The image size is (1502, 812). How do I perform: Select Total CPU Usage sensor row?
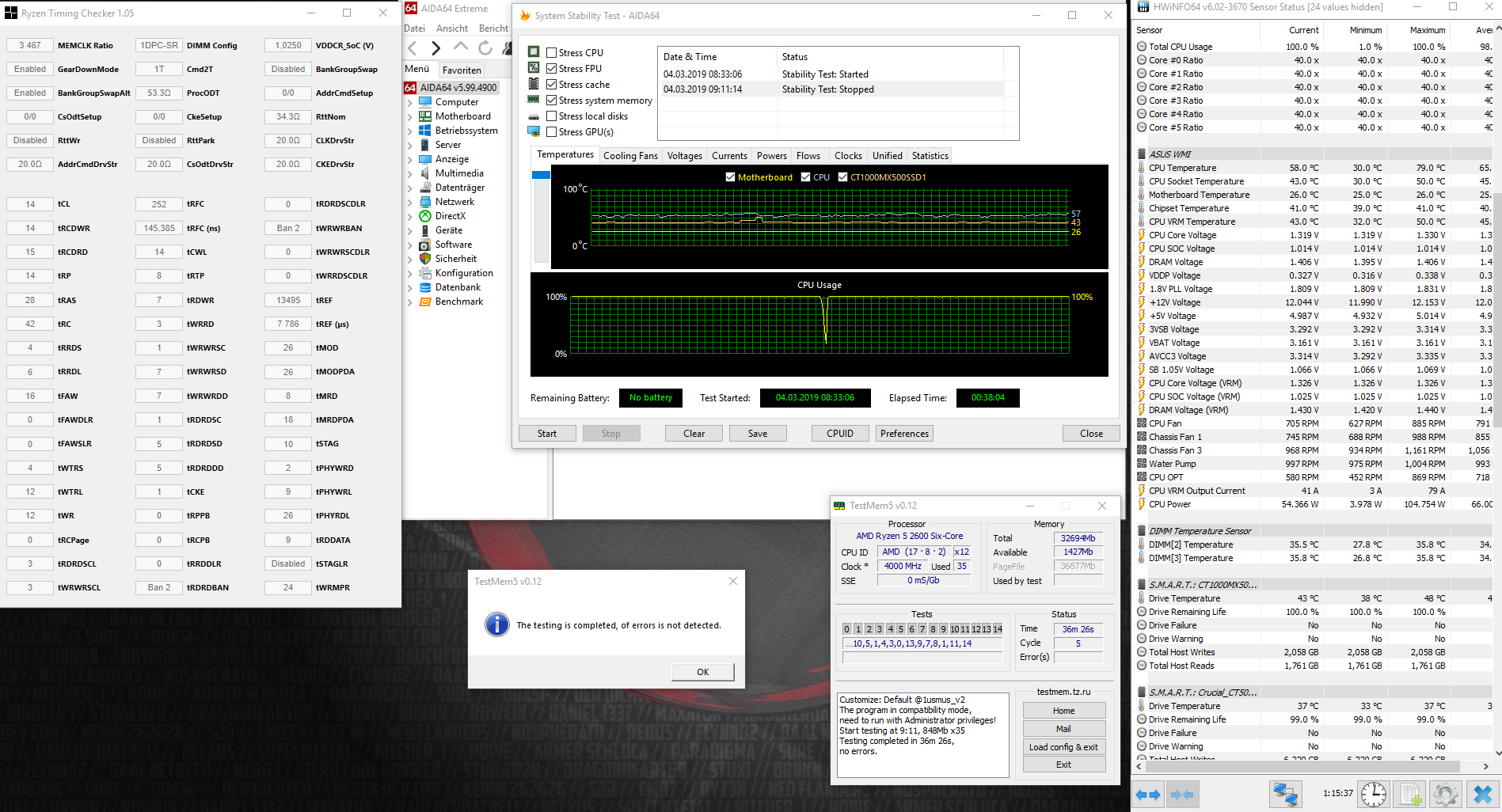pyautogui.click(x=1314, y=47)
